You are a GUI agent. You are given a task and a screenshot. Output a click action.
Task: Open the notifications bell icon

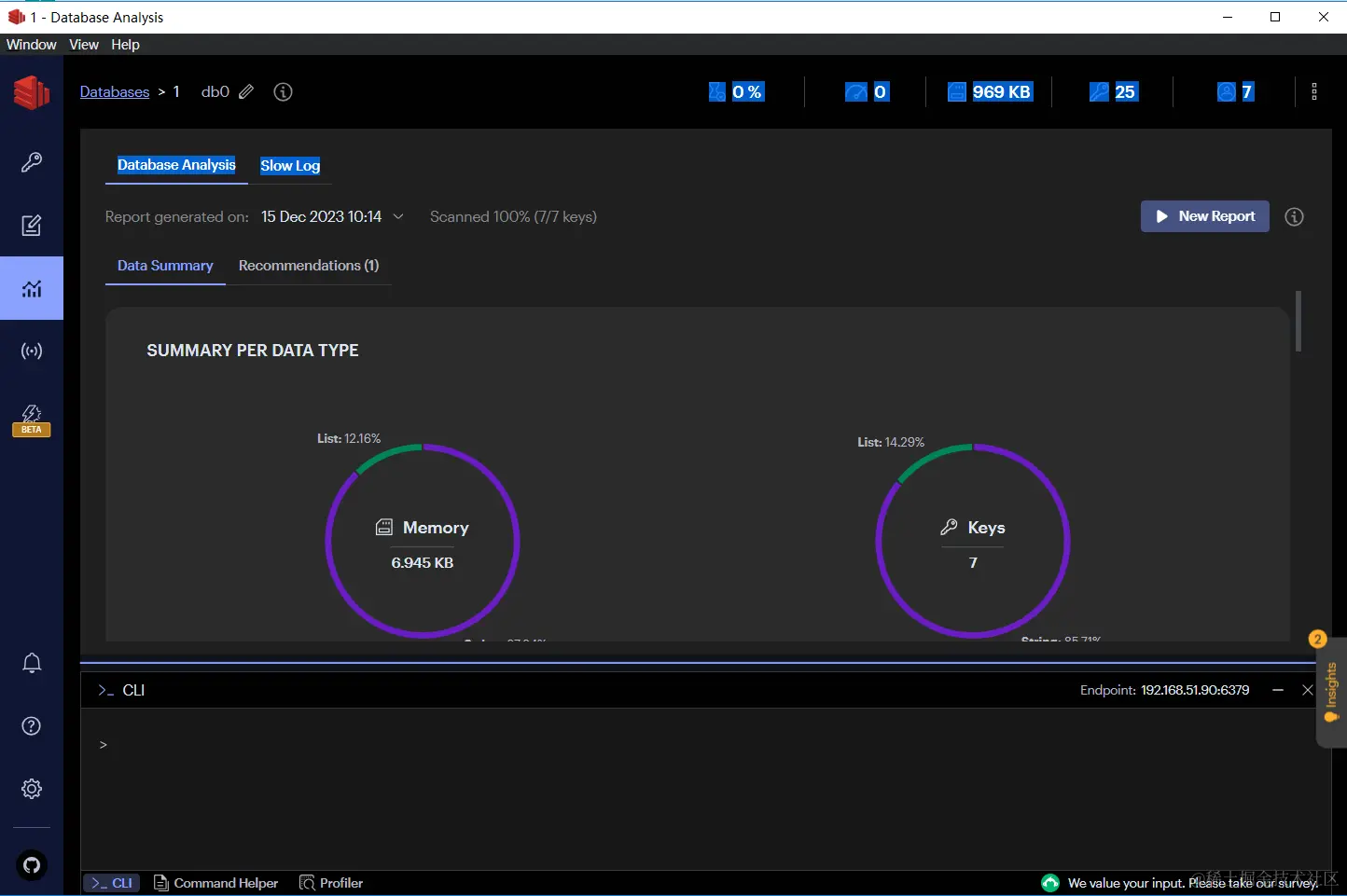[x=32, y=663]
